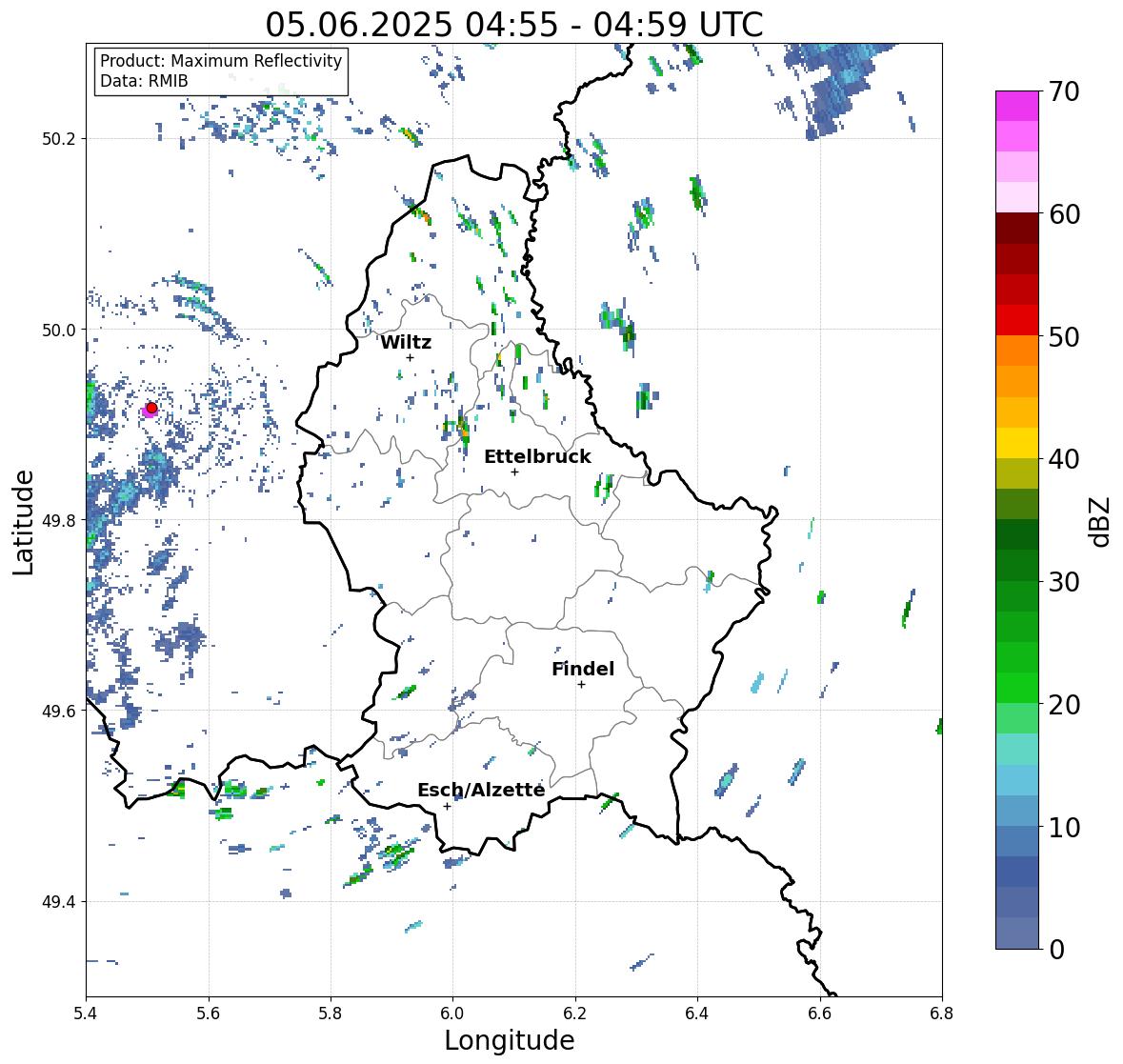Click the 6.6 longitude tick label
The image size is (1123, 1064).
820,1014
